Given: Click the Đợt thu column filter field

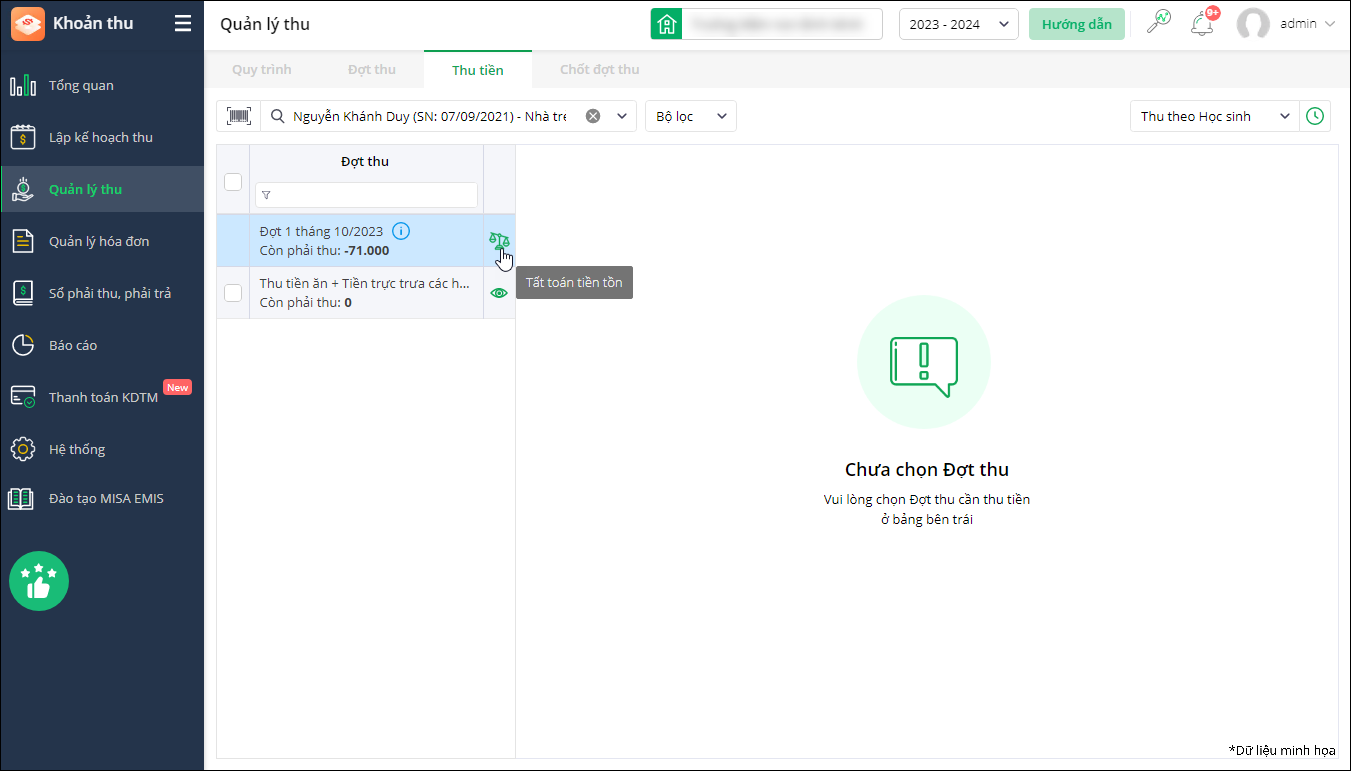Looking at the screenshot, I should 366,195.
